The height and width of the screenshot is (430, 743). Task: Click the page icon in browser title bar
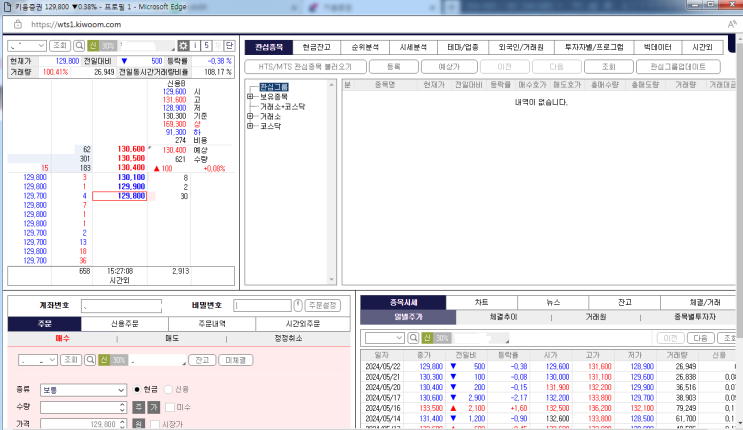pos(7,7)
